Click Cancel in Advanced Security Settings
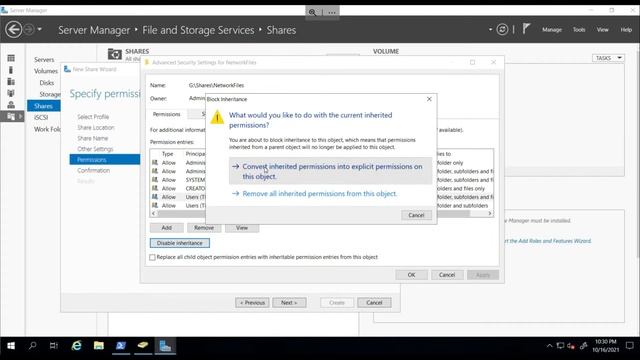Image resolution: width=640 pixels, height=360 pixels. point(447,275)
